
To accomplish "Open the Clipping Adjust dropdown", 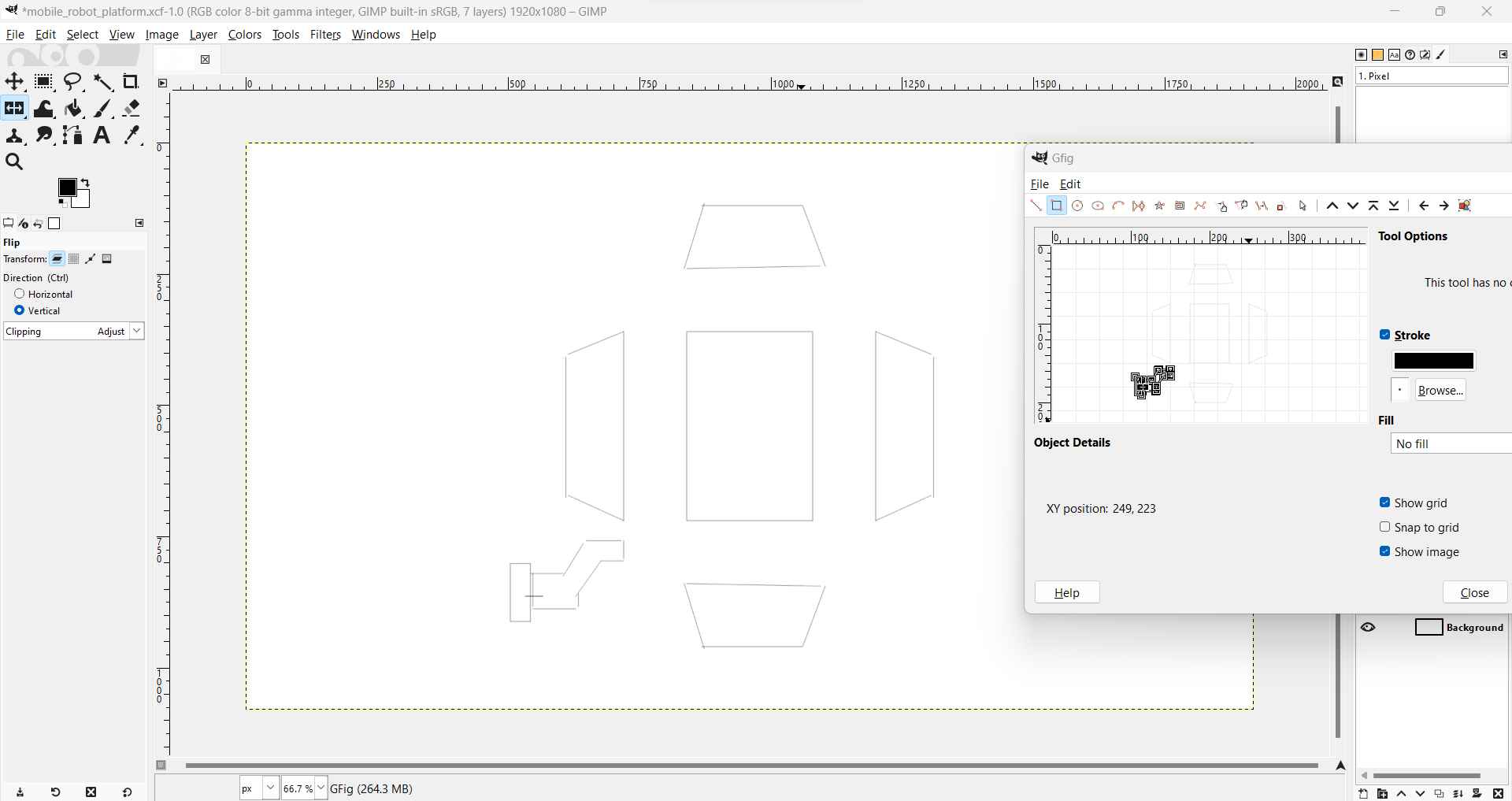I will coord(74,332).
